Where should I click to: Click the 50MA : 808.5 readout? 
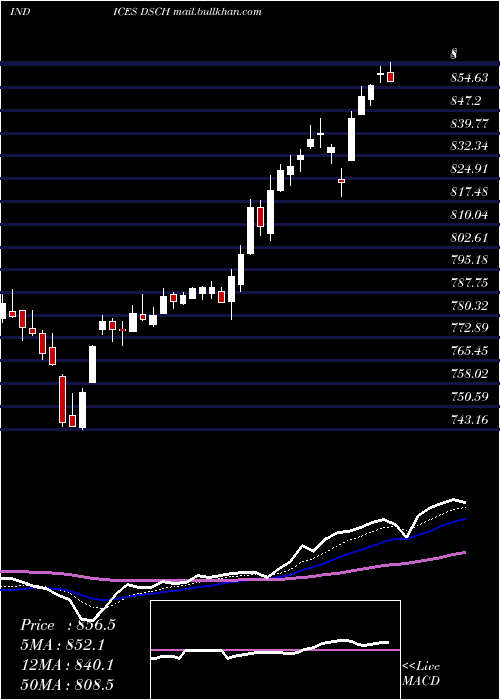67,684
